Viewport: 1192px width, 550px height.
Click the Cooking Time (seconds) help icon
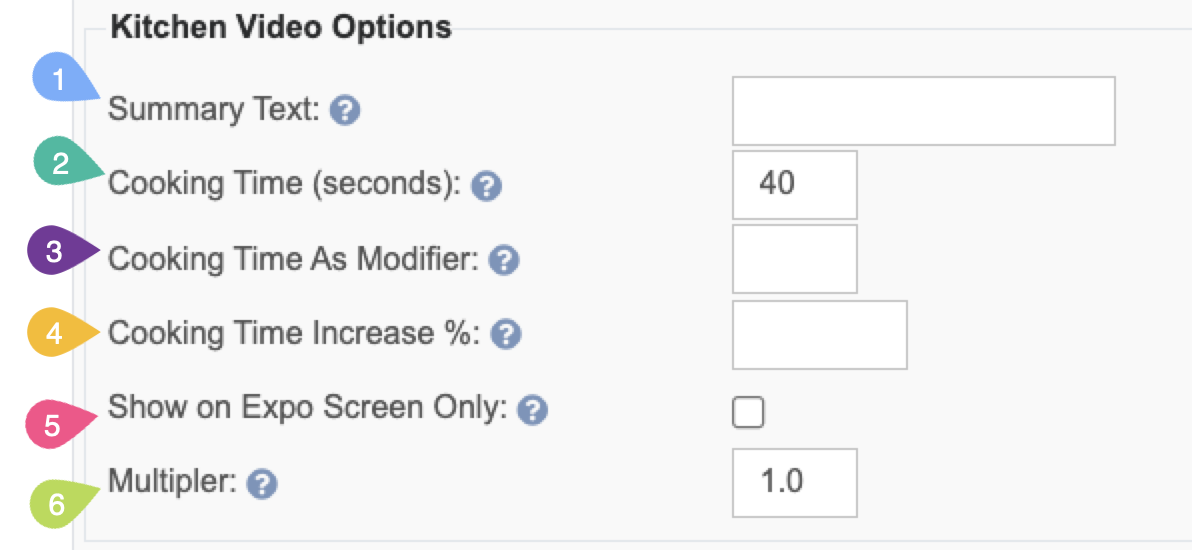tap(487, 186)
